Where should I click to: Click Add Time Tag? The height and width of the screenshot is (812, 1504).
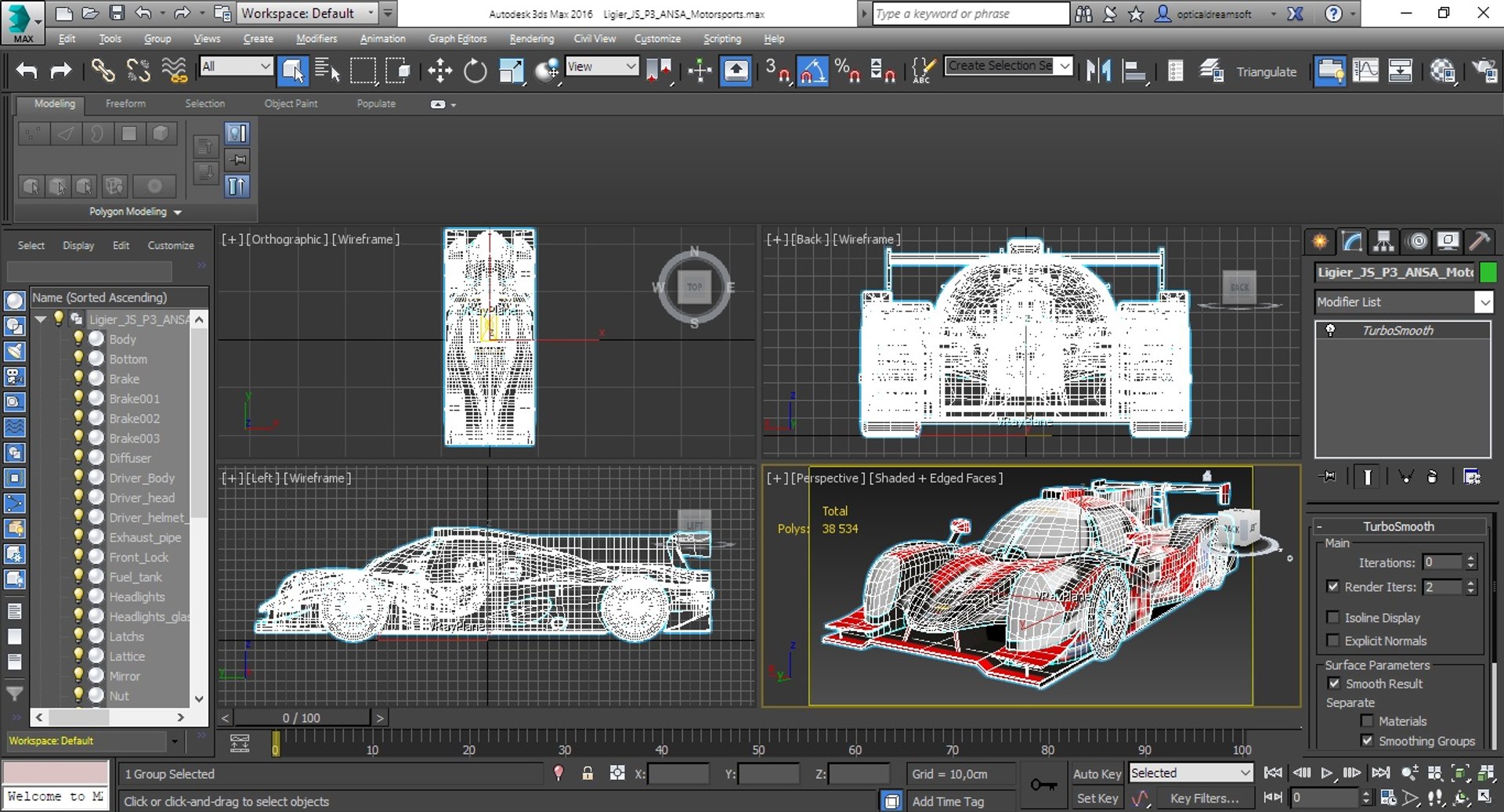[x=948, y=801]
